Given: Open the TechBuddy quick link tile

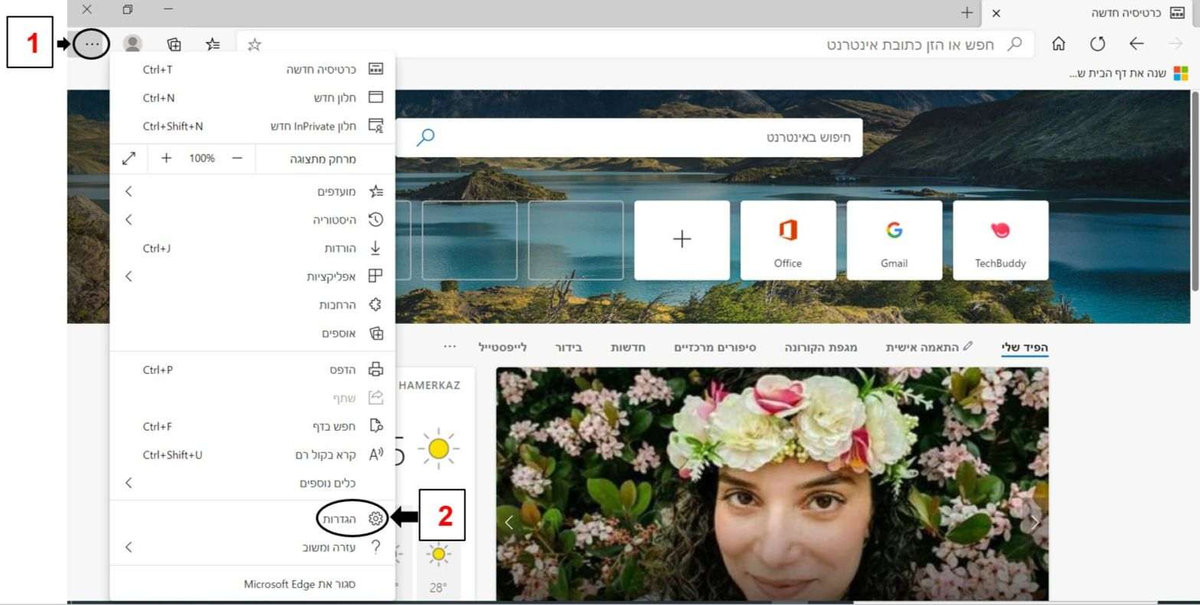Looking at the screenshot, I should [1000, 240].
